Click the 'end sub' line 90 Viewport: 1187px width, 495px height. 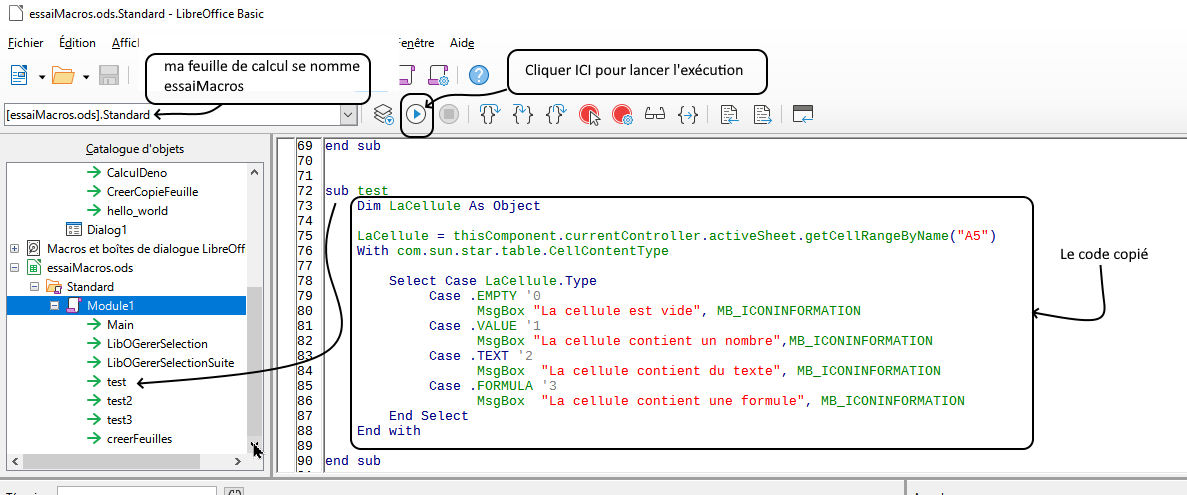(353, 461)
